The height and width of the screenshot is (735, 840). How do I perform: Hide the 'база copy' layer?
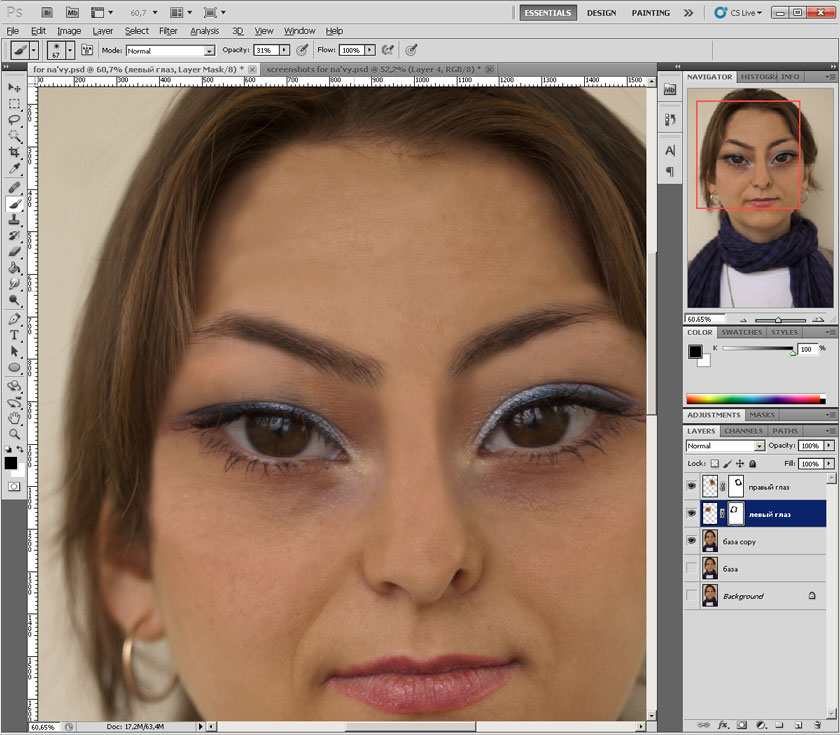click(x=692, y=540)
